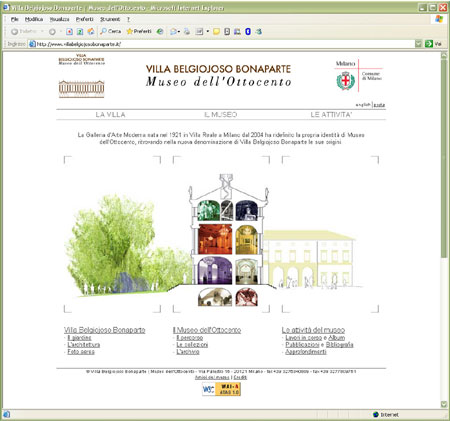This screenshot has height=421, width=450.
Task: Open the Back button history dropdown arrow
Action: point(42,32)
